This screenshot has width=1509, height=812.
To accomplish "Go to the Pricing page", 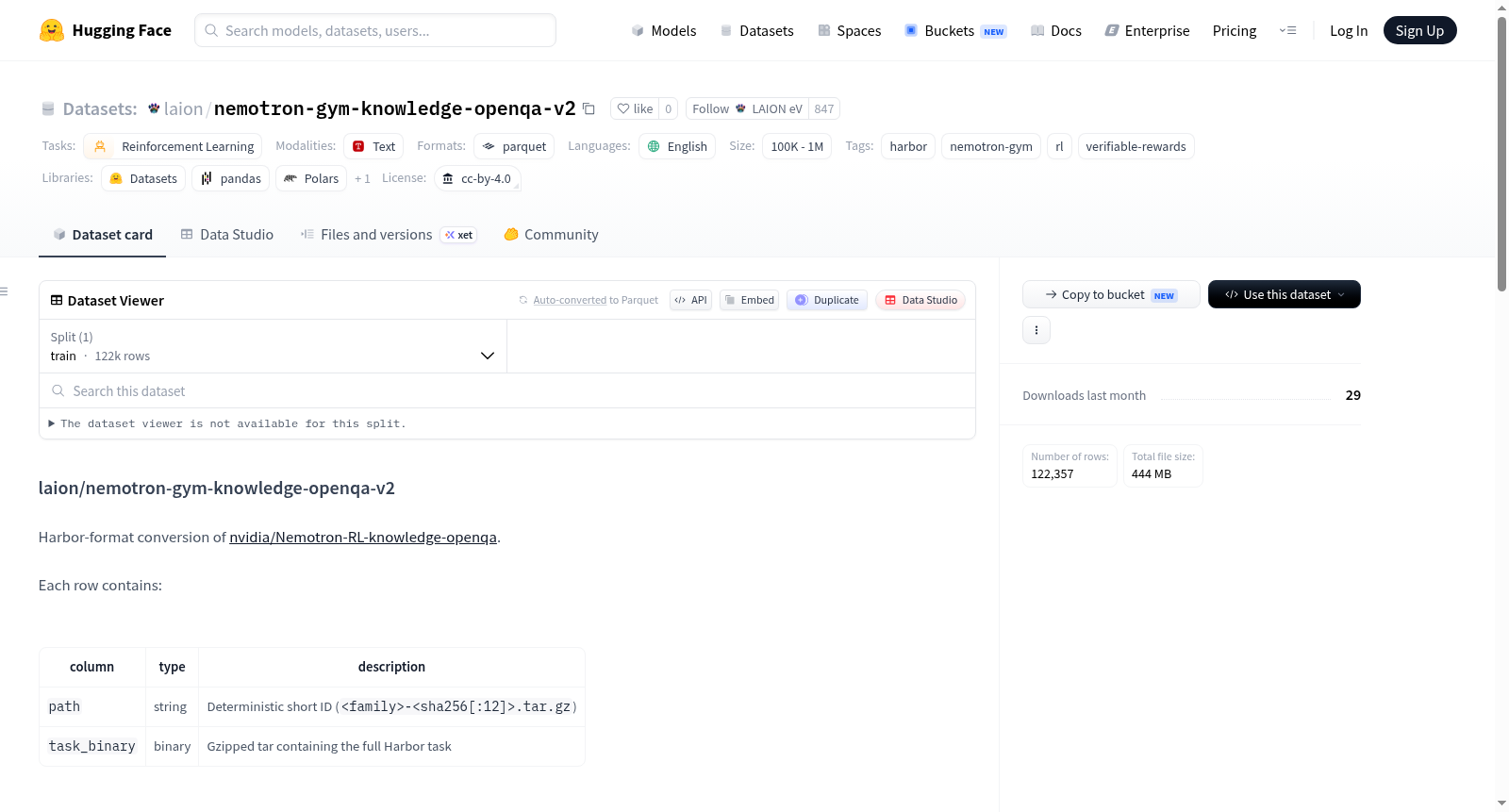I will coord(1235,31).
